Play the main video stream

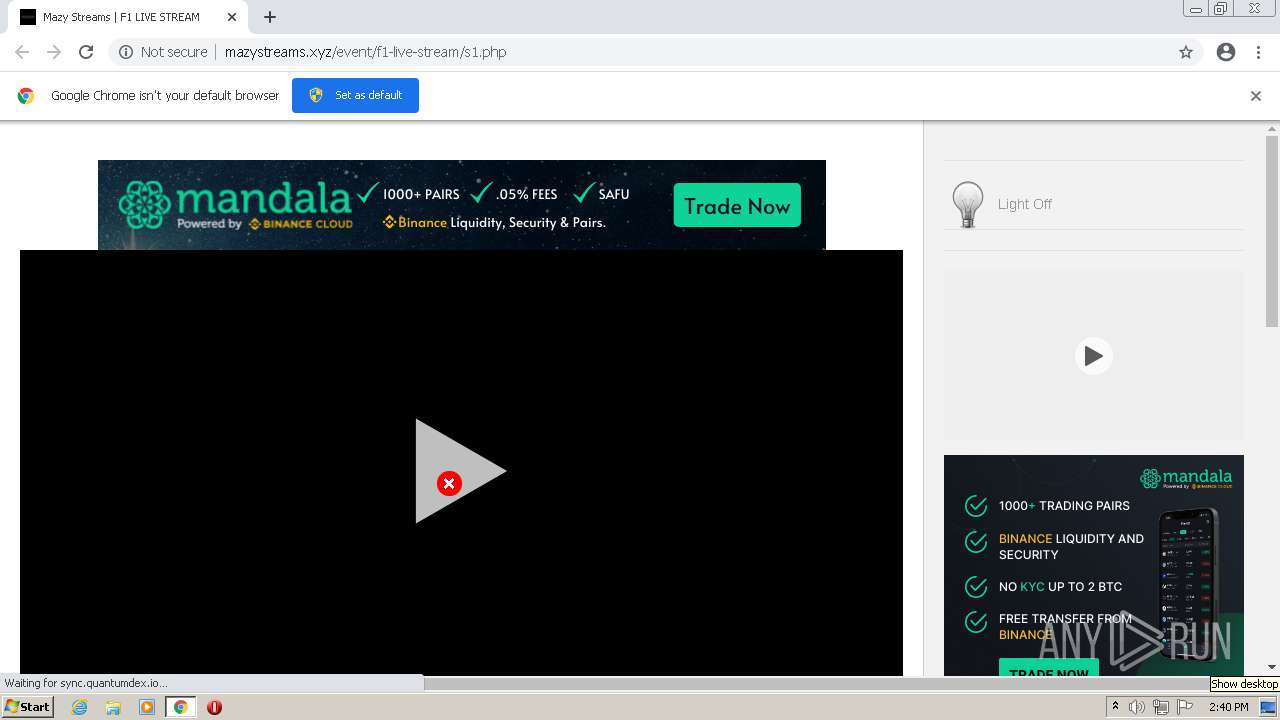tap(460, 471)
